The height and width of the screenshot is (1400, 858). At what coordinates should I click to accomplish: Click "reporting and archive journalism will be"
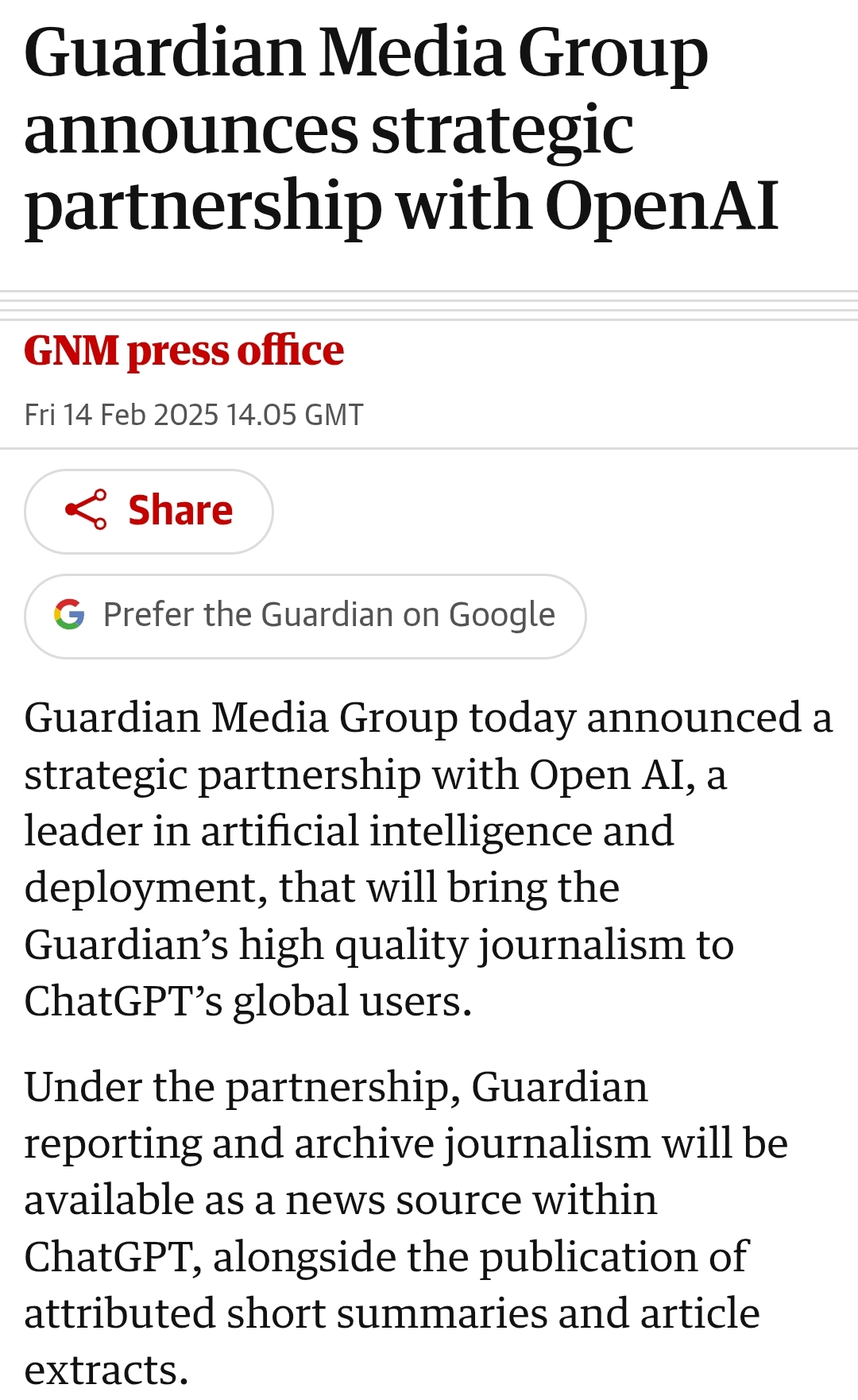click(x=405, y=1143)
